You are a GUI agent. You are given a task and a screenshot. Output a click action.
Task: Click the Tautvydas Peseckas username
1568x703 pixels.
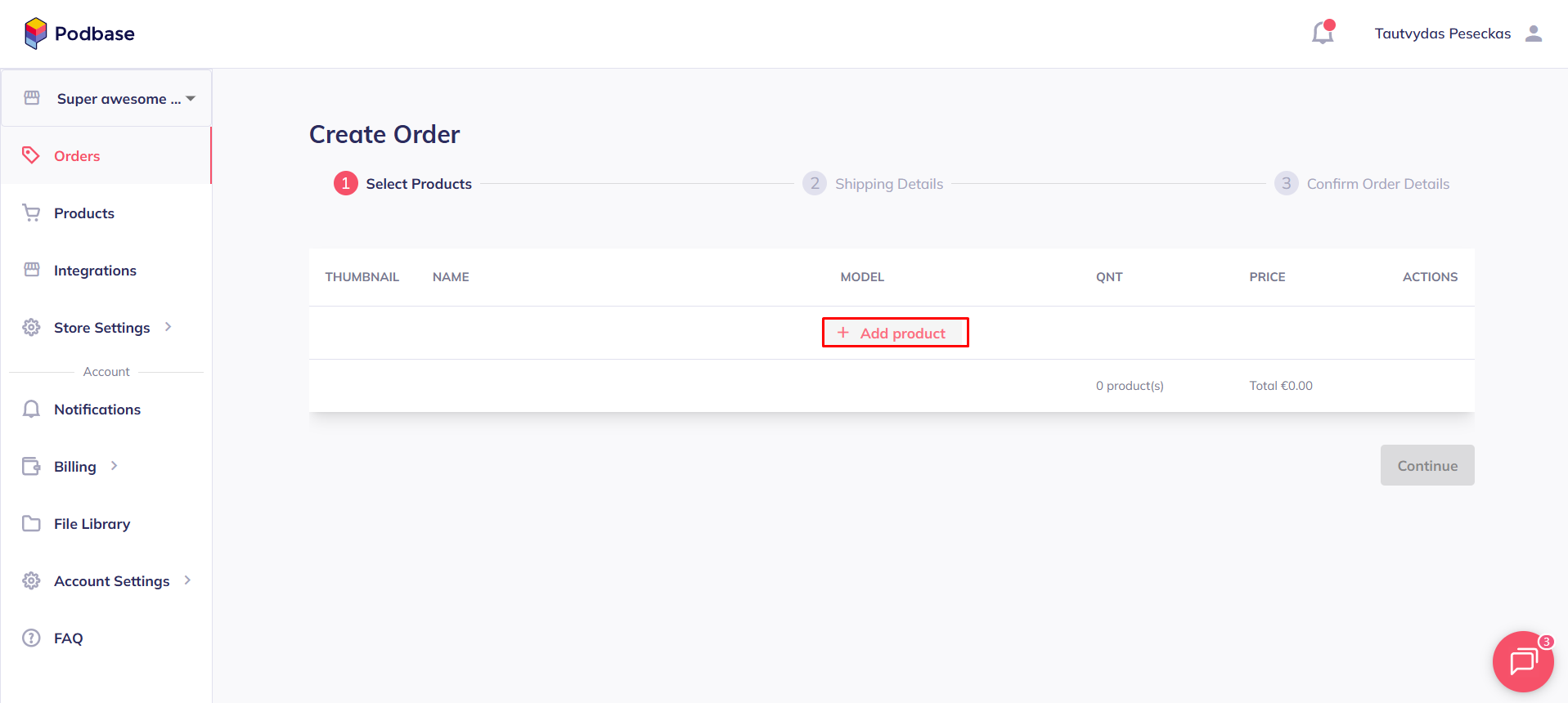1442,34
